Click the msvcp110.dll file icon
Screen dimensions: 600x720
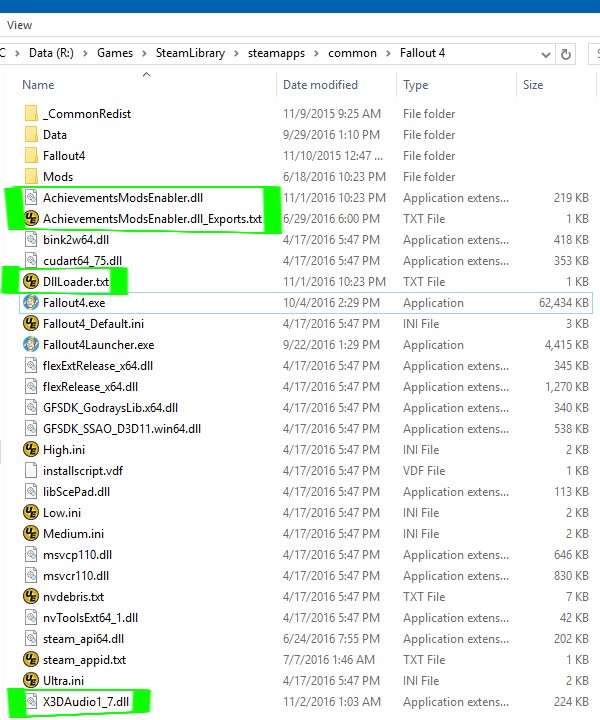click(31, 554)
